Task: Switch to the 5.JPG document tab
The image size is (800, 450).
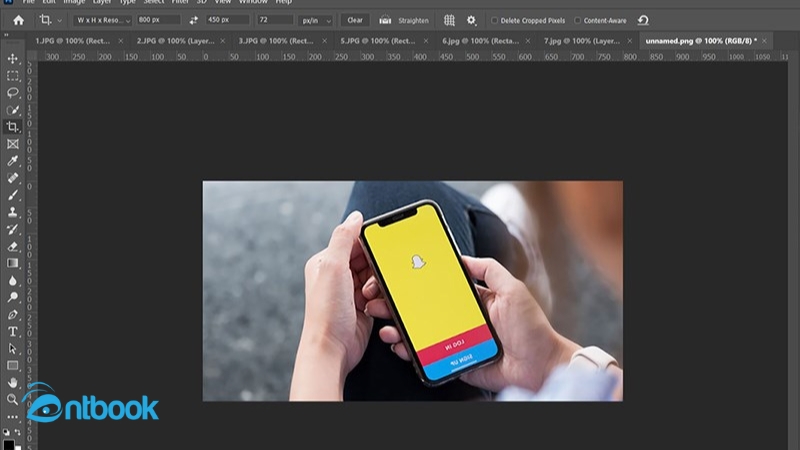Action: pos(378,41)
